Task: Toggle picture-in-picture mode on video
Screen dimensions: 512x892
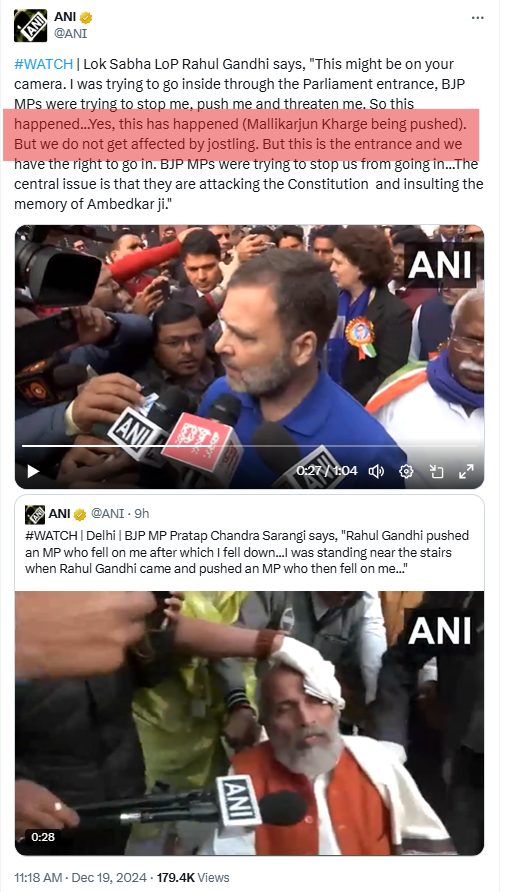Action: pyautogui.click(x=436, y=471)
